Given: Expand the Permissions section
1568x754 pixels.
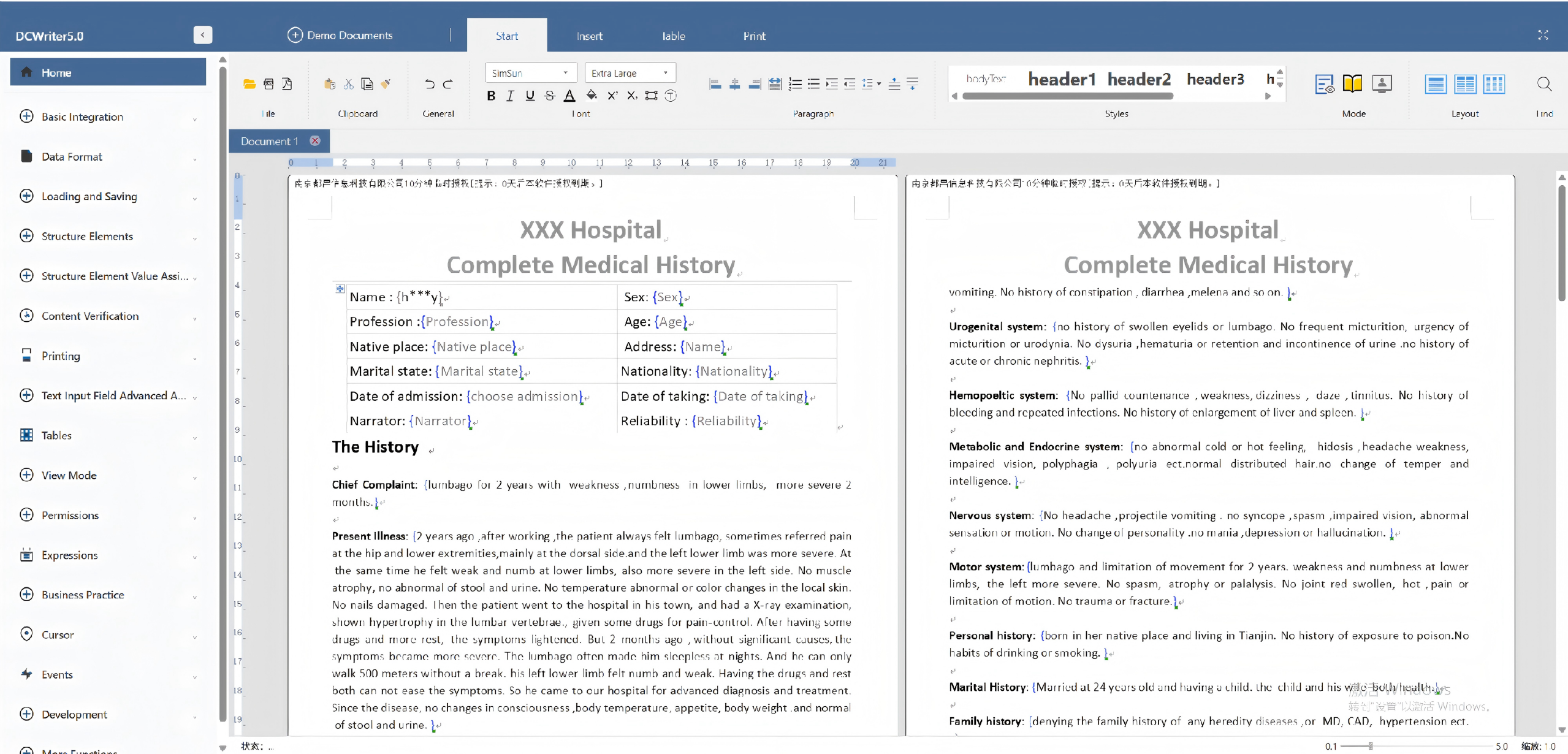Looking at the screenshot, I should [x=108, y=515].
